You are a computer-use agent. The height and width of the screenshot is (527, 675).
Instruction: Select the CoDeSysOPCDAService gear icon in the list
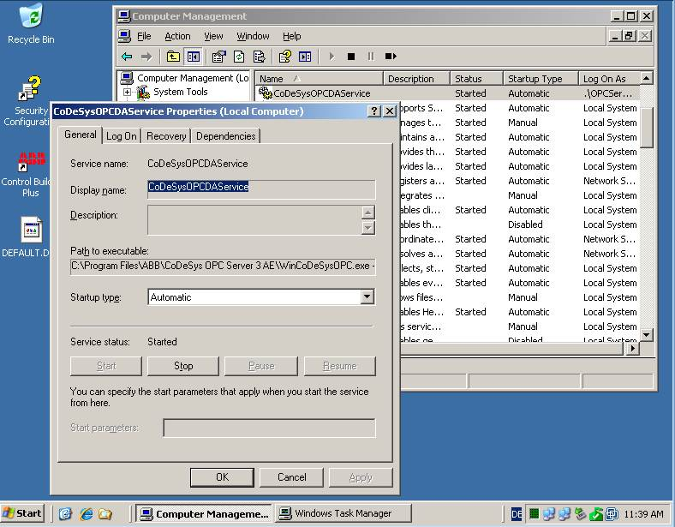(x=265, y=93)
